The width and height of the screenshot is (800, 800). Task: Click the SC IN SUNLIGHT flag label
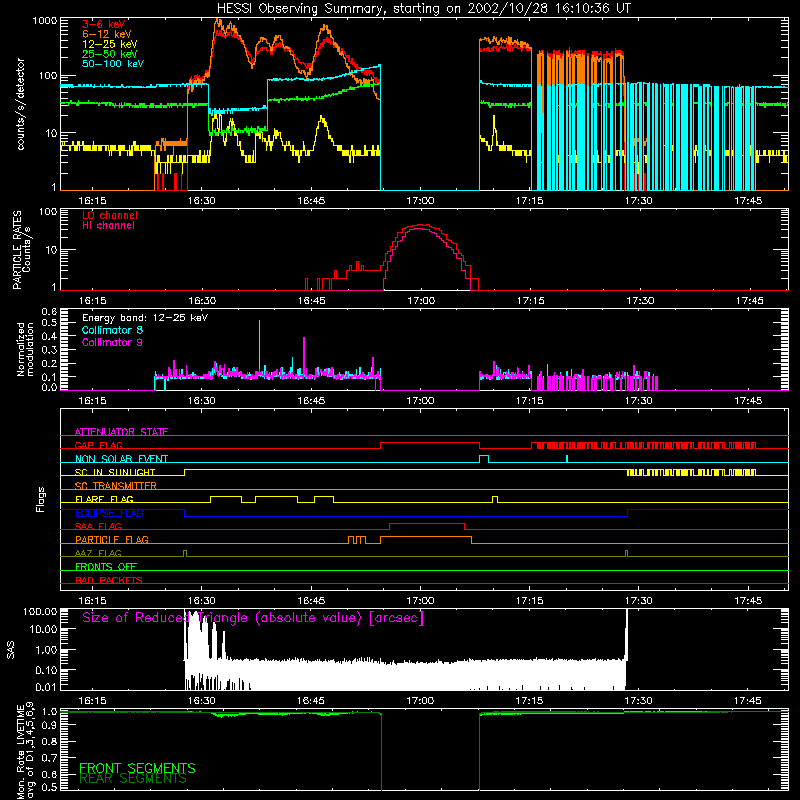115,472
